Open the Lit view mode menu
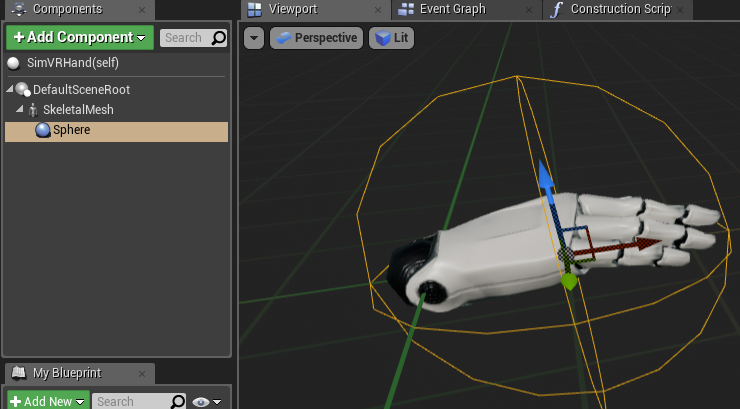740x409 pixels. 391,38
